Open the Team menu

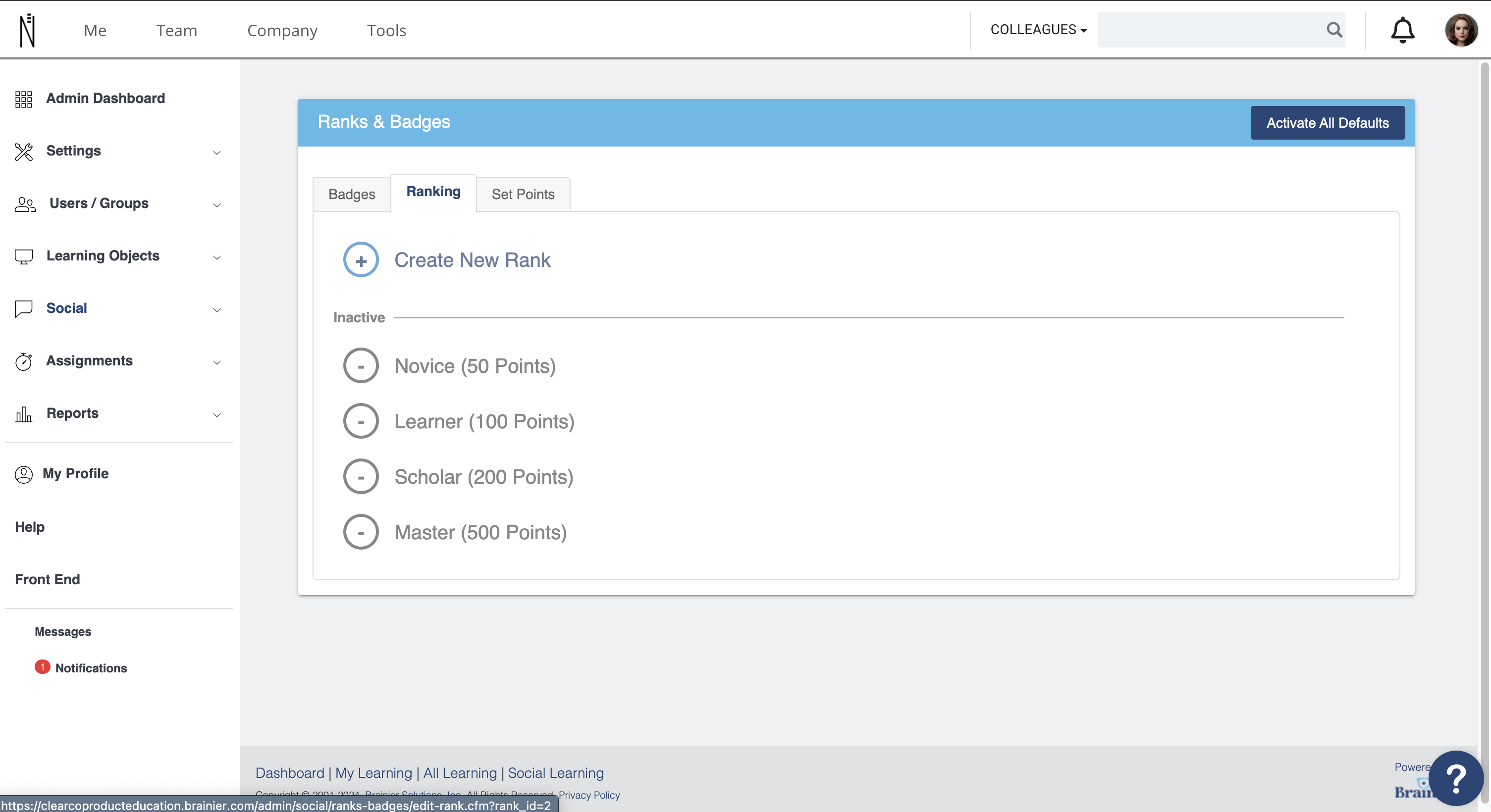pos(176,30)
